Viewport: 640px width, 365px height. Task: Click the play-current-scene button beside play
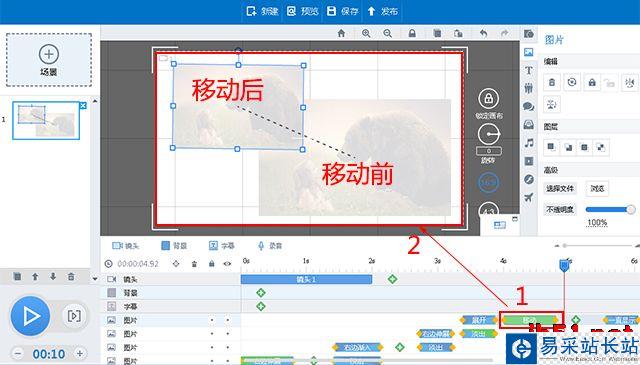pyautogui.click(x=74, y=316)
